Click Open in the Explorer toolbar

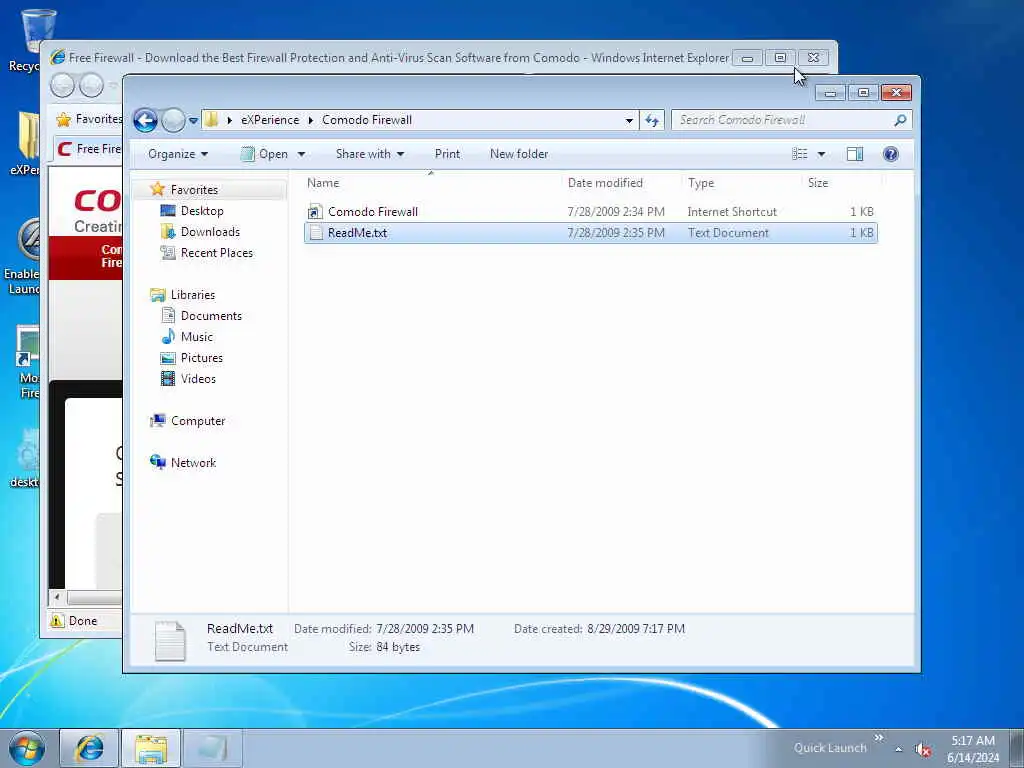264,154
